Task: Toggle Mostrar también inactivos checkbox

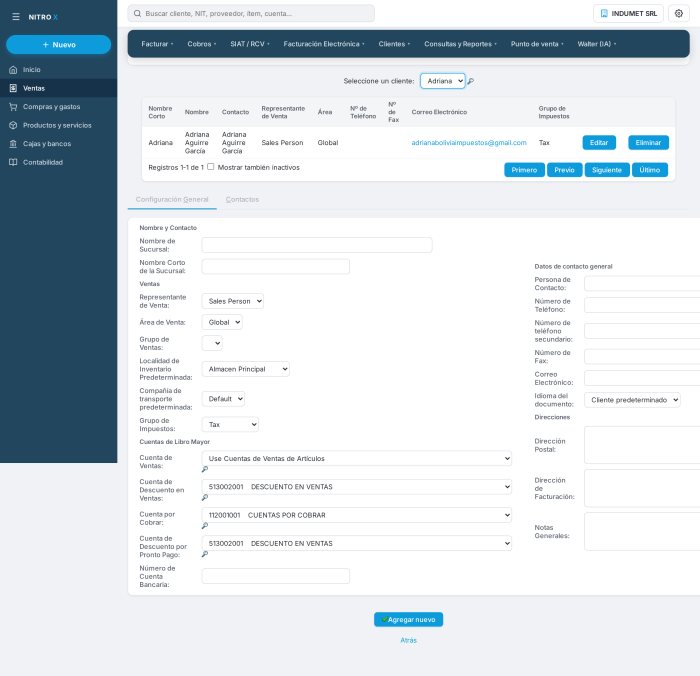Action: [211, 167]
